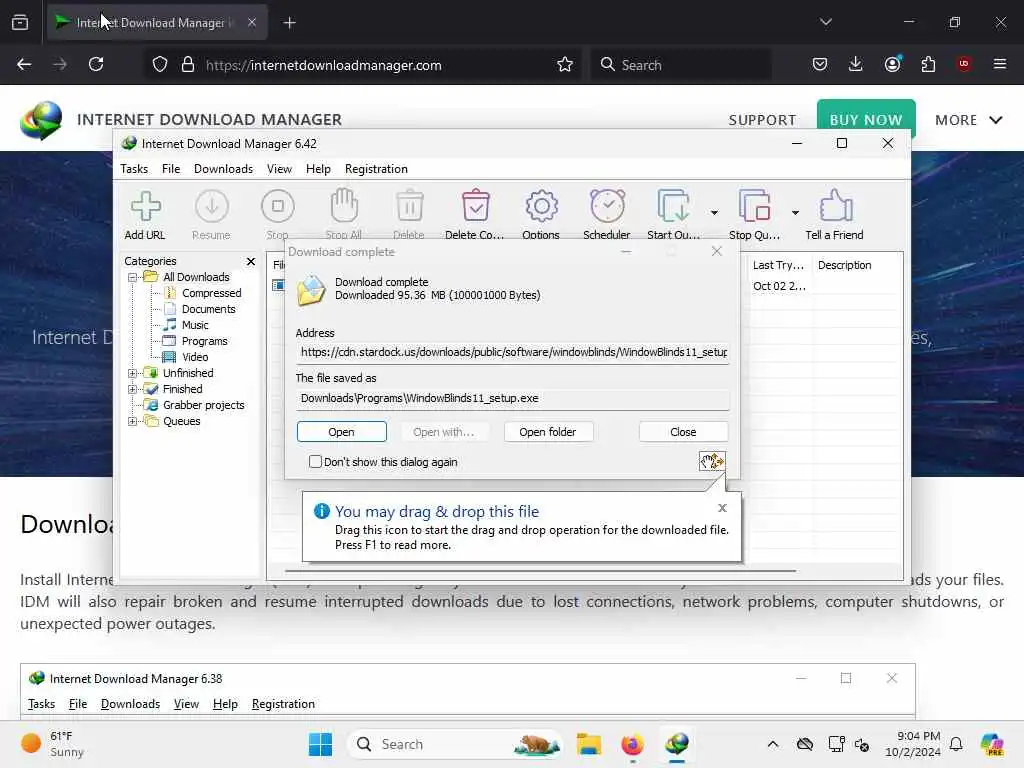Open Start Queue dropdown arrow

(x=714, y=213)
